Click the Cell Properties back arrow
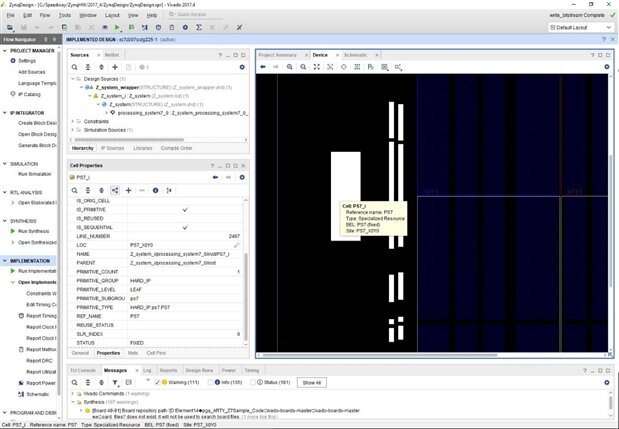Viewport: 619px width, 429px height. pos(215,177)
